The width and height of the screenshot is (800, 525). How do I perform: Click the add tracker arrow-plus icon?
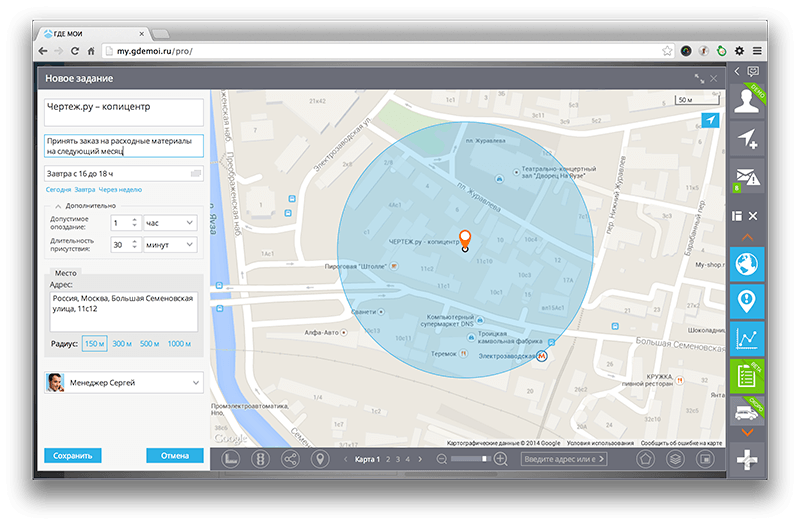point(746,138)
